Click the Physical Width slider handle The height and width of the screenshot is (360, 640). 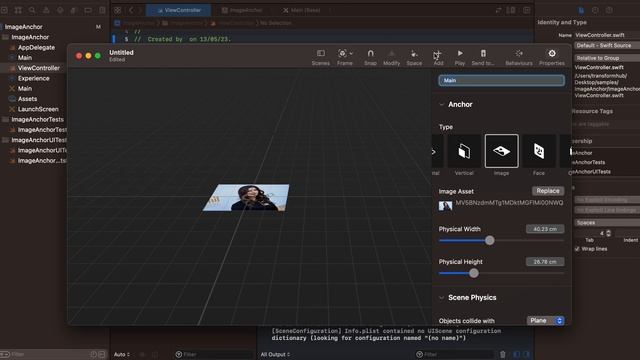(x=490, y=240)
